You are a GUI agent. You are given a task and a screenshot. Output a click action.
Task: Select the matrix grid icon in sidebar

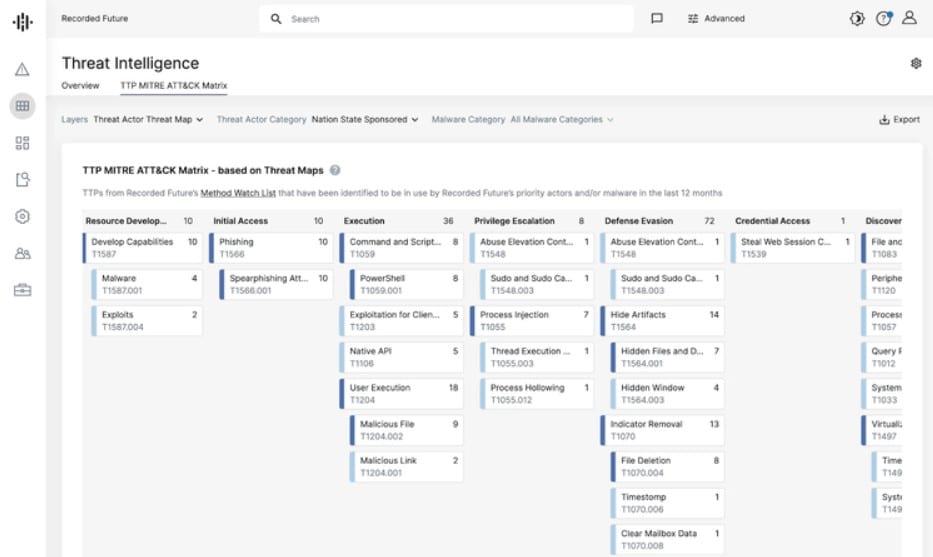[23, 106]
